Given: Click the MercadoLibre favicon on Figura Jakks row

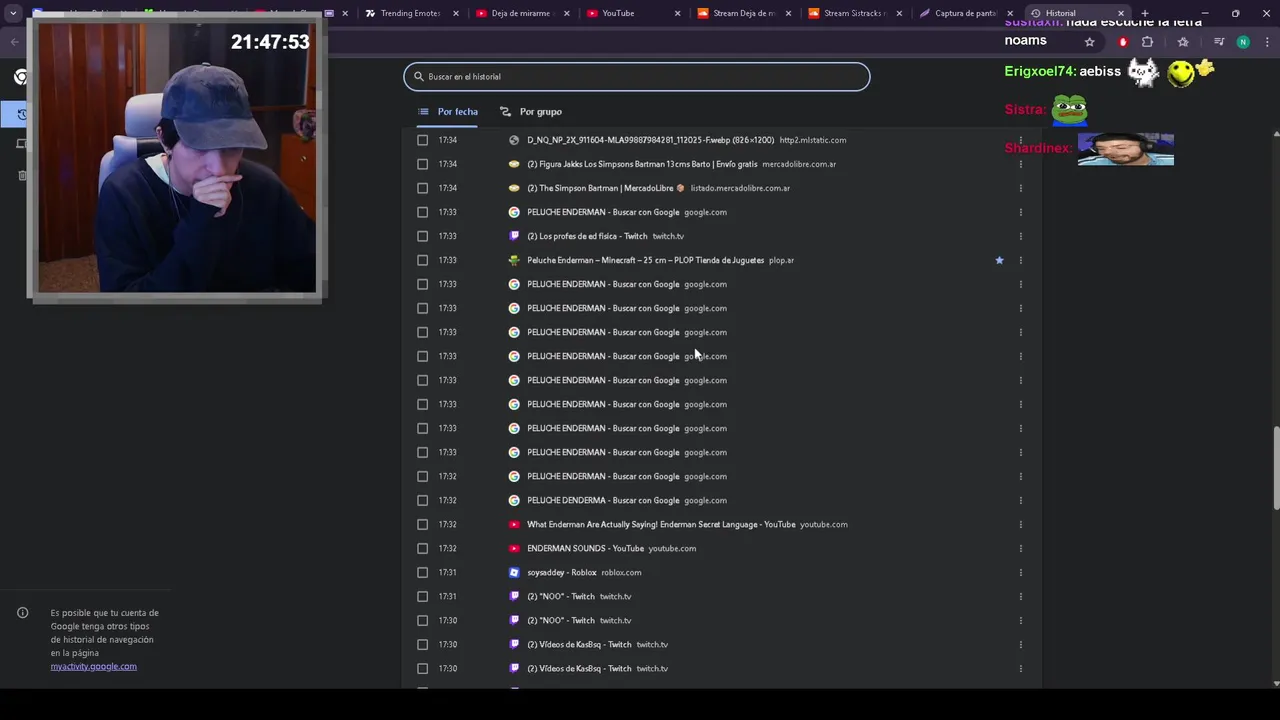Looking at the screenshot, I should tap(514, 164).
